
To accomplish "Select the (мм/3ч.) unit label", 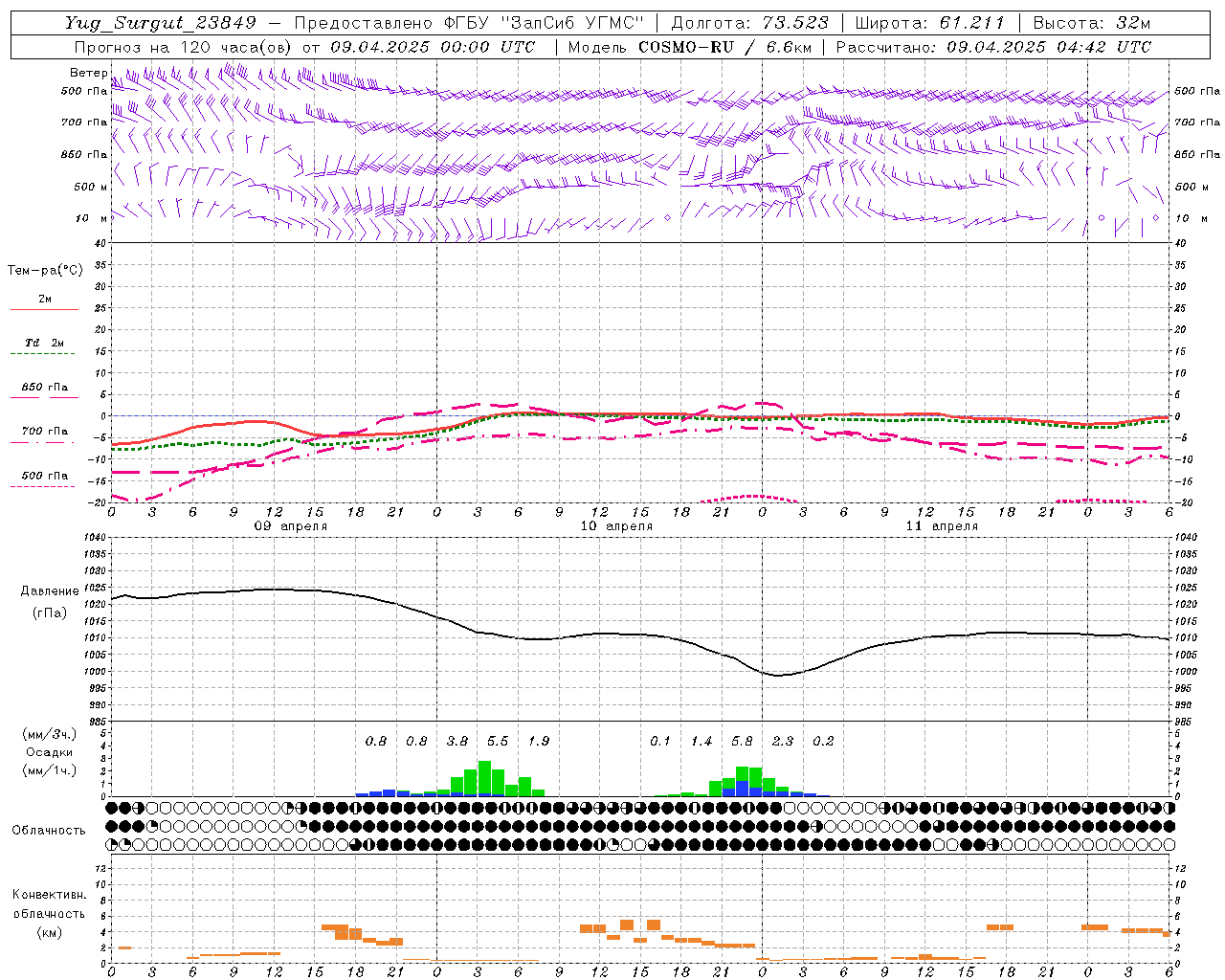I will (50, 734).
